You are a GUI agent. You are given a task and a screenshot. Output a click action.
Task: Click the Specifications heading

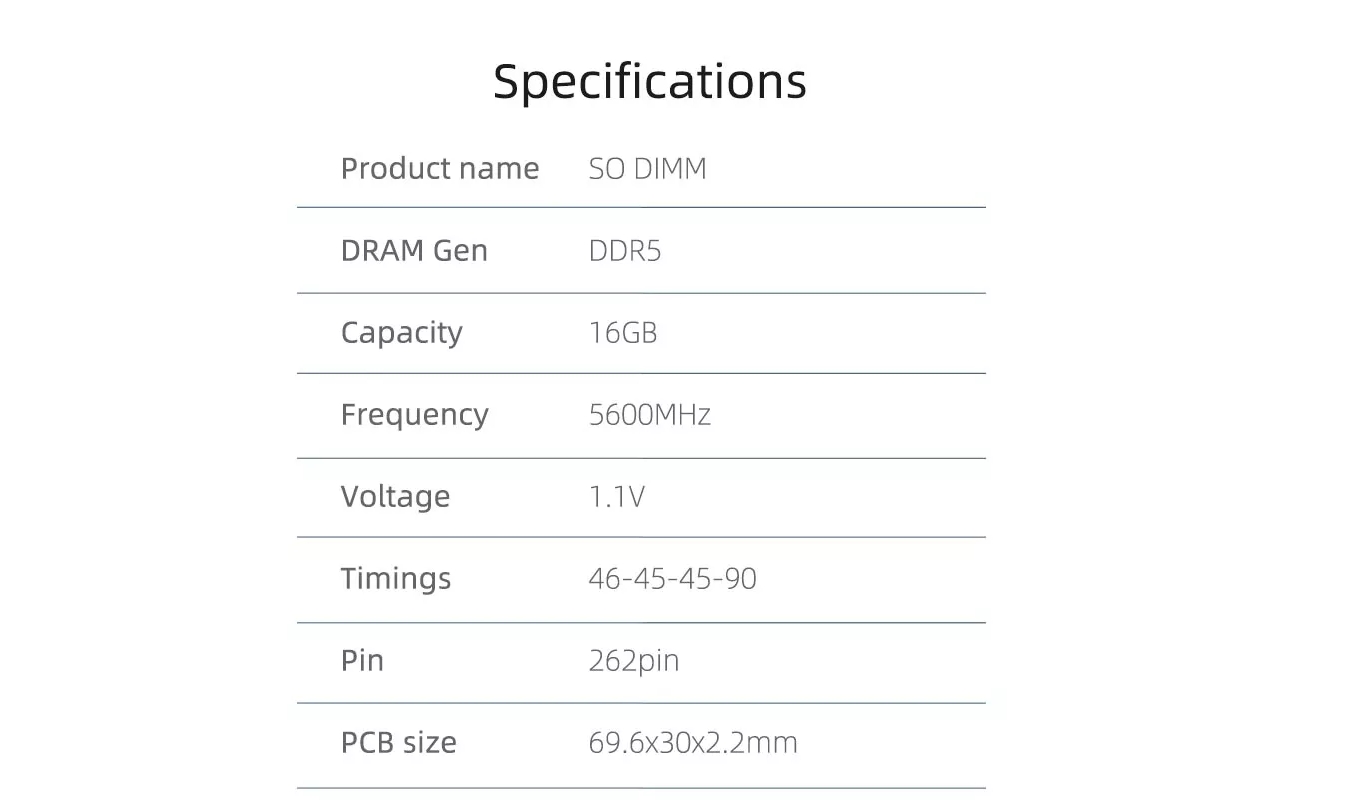pyautogui.click(x=650, y=83)
